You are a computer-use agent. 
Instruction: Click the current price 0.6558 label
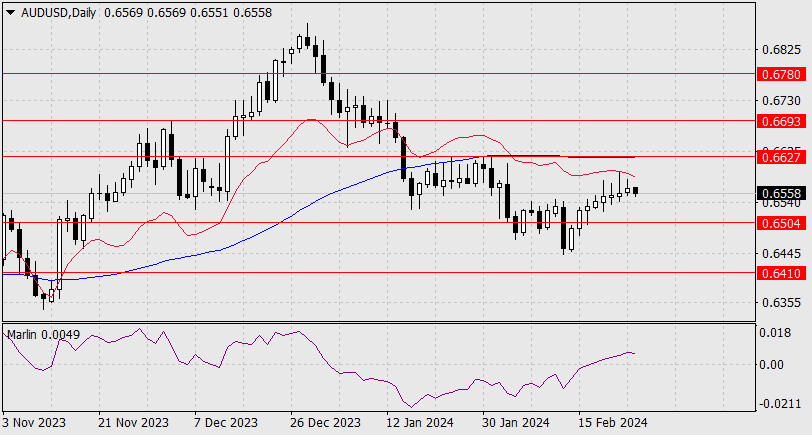pos(781,193)
